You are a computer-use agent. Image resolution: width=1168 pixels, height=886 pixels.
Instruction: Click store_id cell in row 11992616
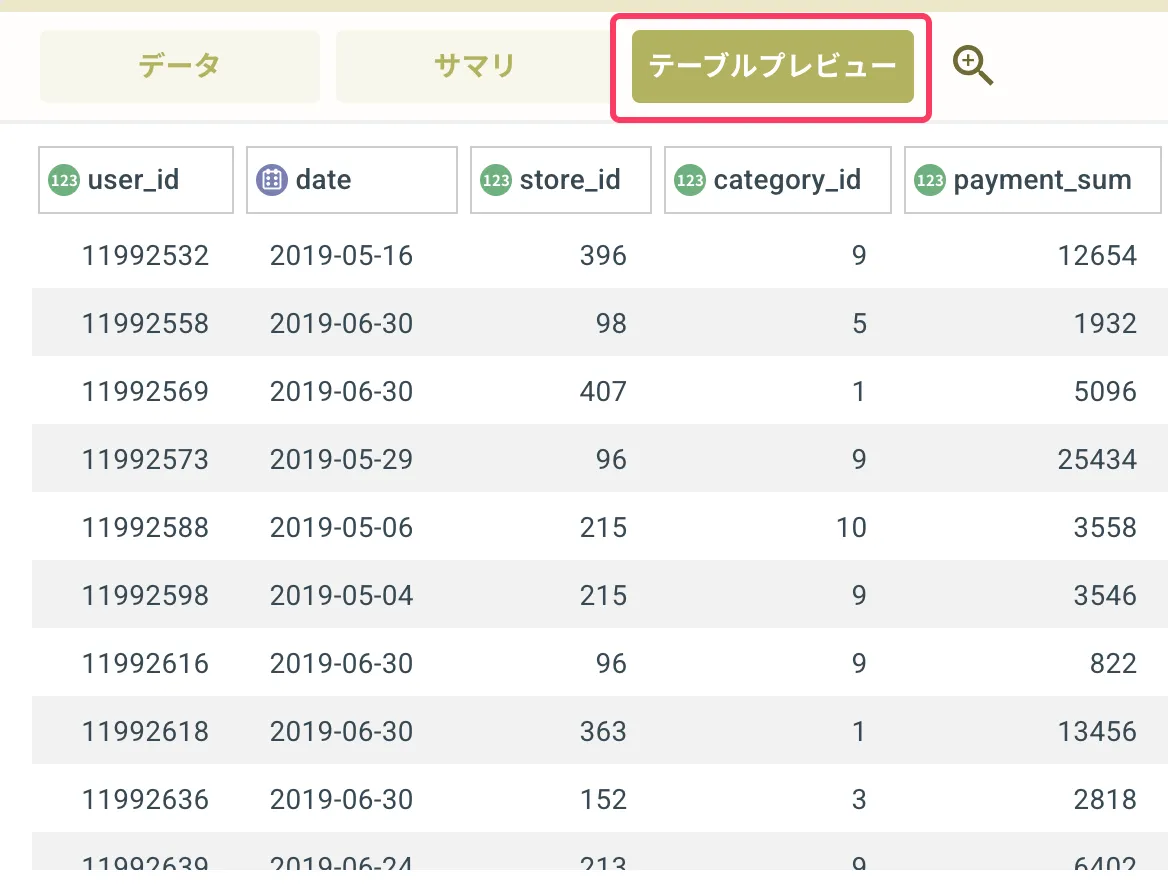click(611, 663)
